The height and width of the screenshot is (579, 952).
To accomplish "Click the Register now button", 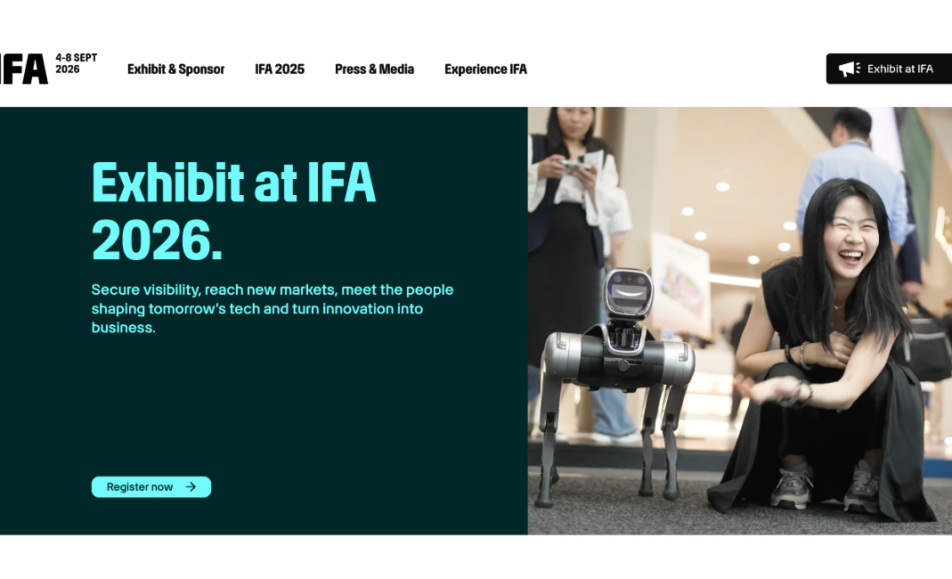I will (151, 487).
